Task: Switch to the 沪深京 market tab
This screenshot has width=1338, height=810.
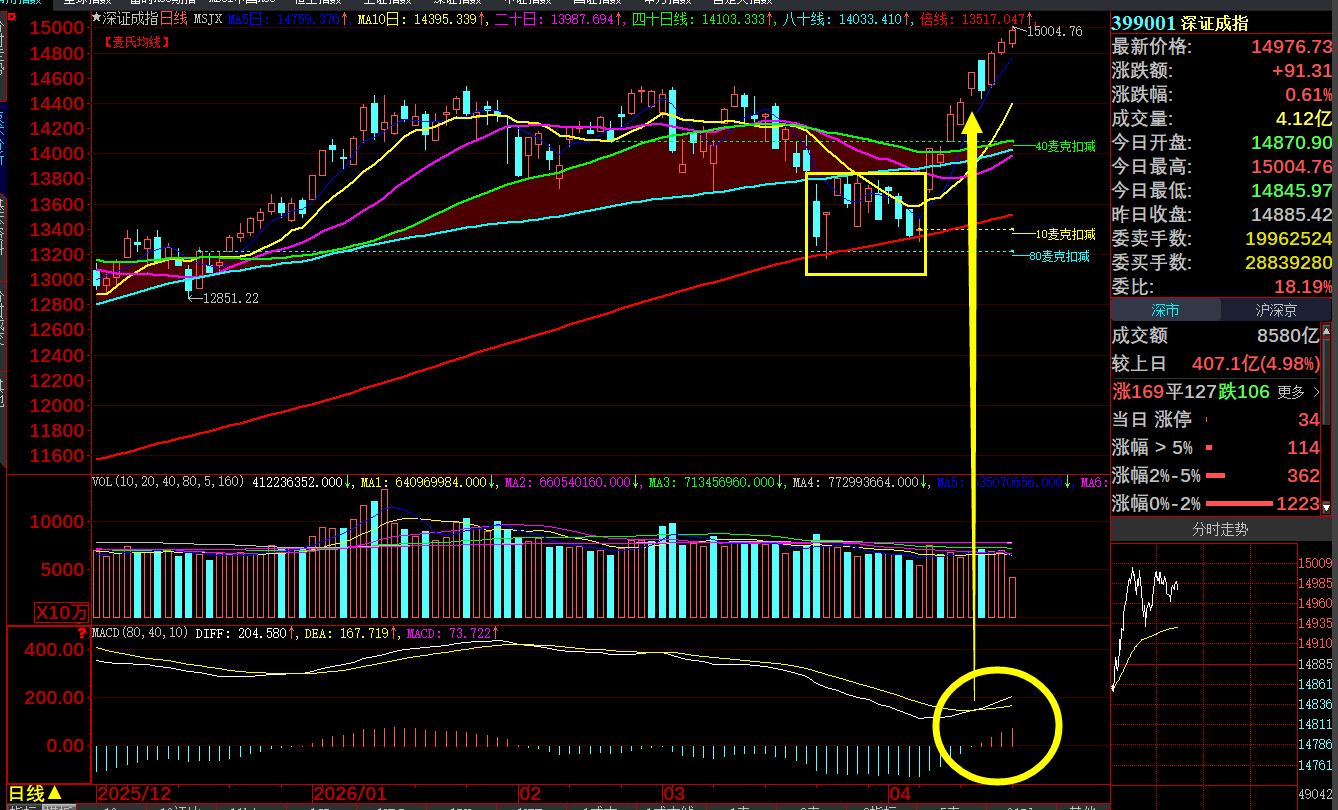Action: click(x=1276, y=310)
